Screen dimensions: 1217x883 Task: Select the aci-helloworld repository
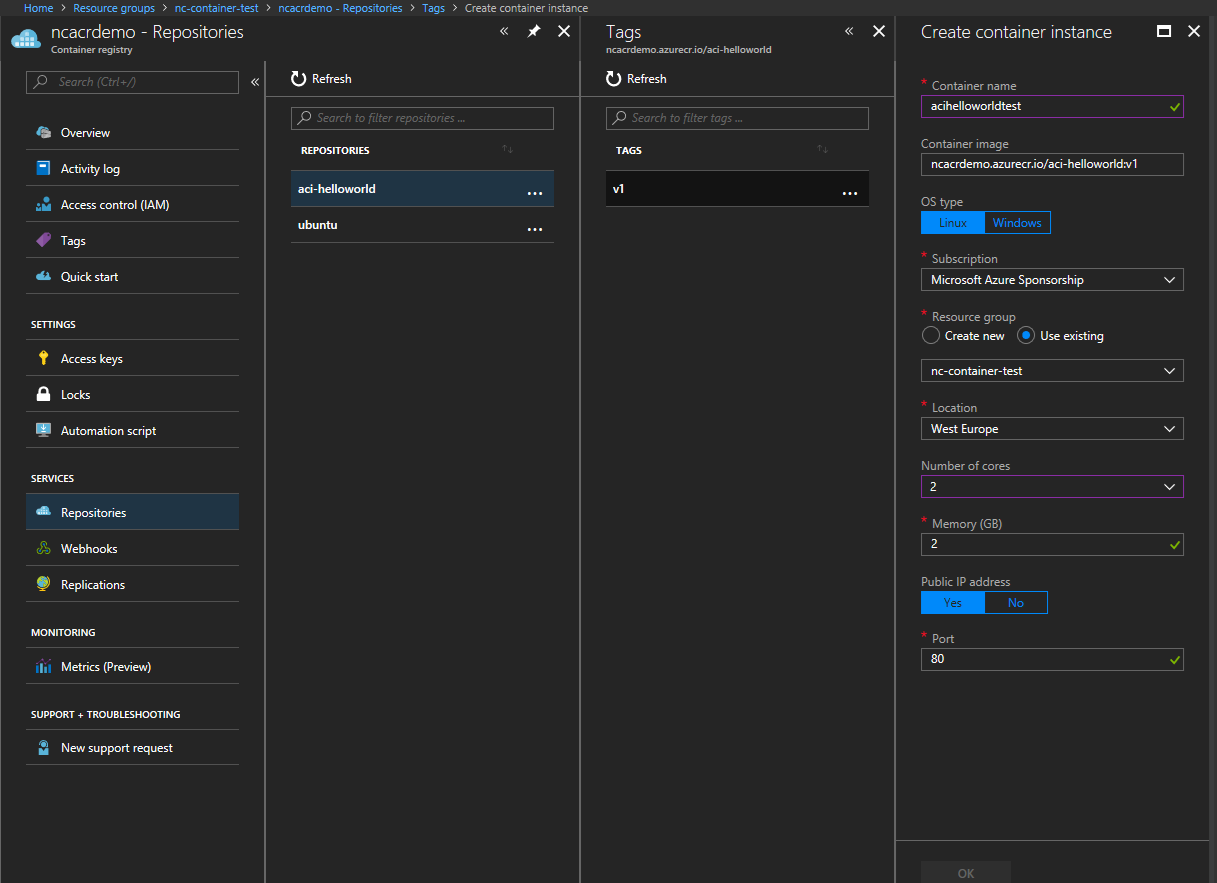pos(422,189)
